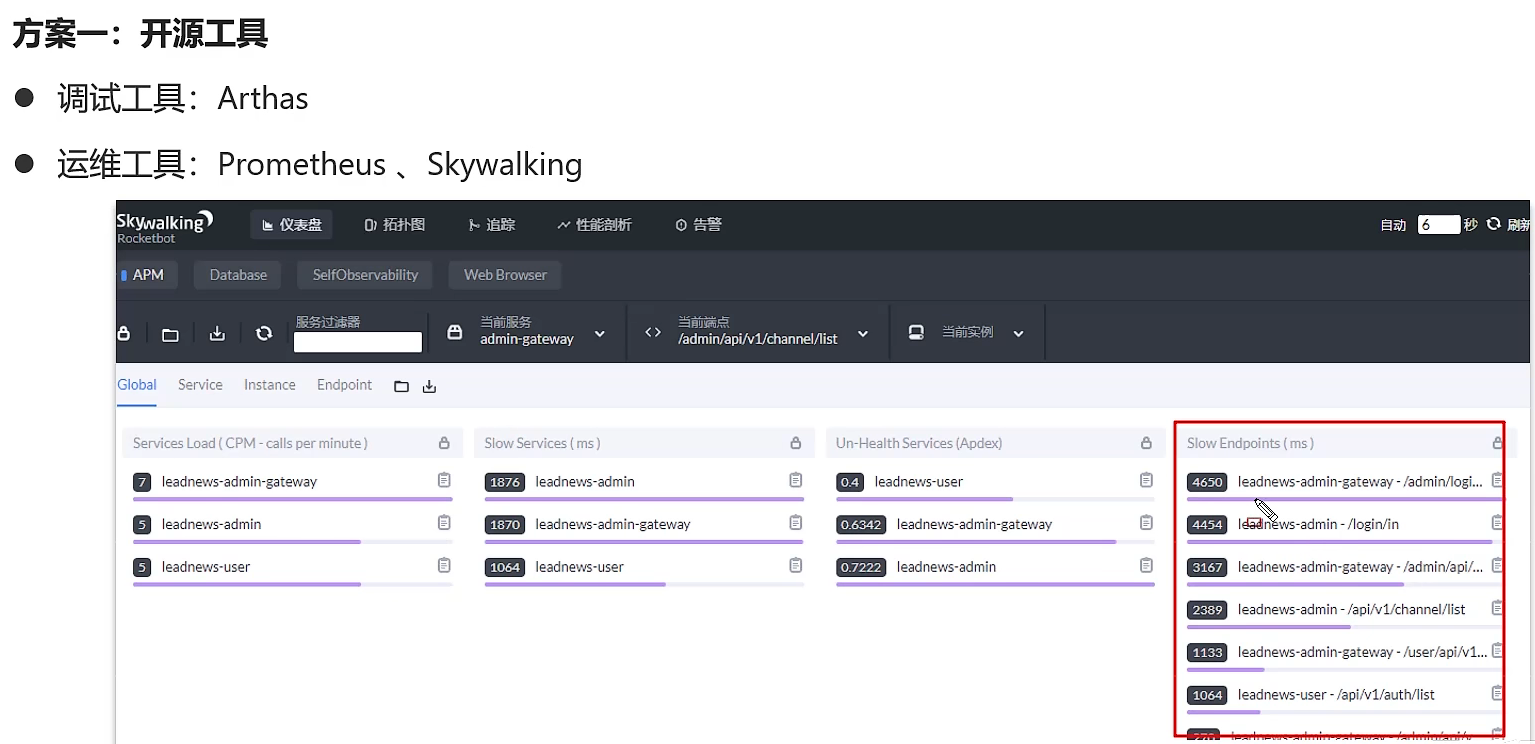Copy leadnews-user name in Un-Health Services

point(1147,481)
